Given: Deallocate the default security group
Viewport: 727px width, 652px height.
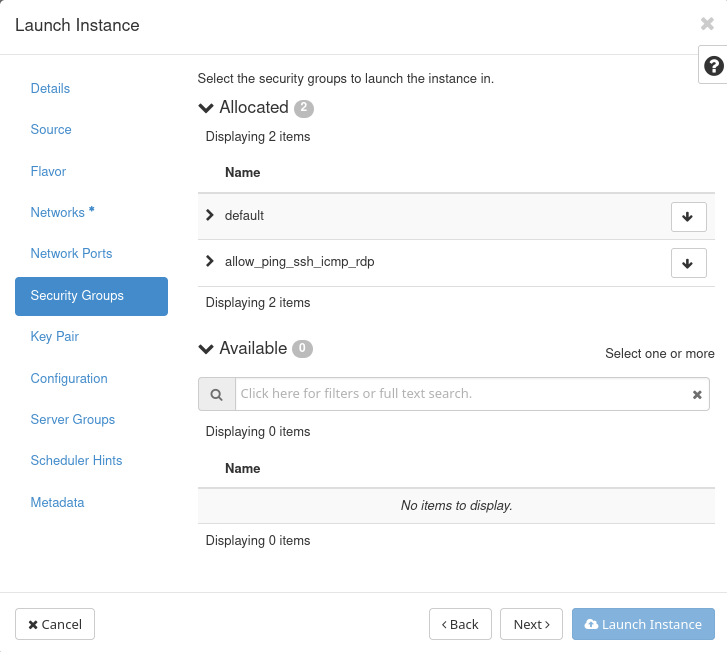Looking at the screenshot, I should tap(688, 216).
